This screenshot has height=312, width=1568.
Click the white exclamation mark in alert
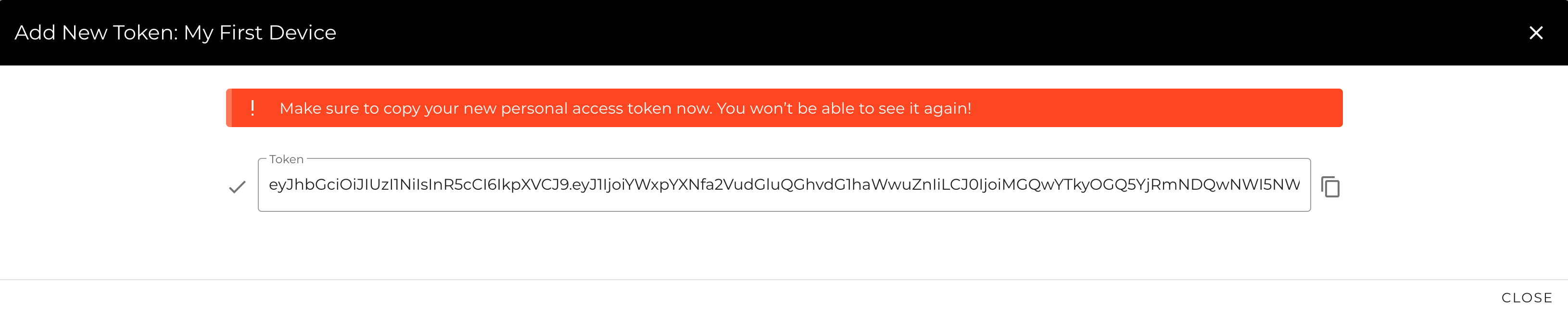coord(253,108)
